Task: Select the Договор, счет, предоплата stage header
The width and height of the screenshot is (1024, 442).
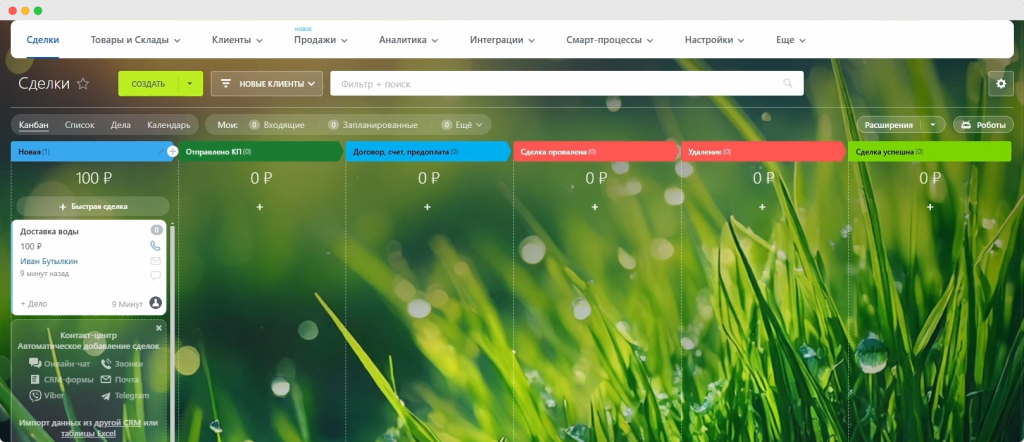Action: (428, 151)
